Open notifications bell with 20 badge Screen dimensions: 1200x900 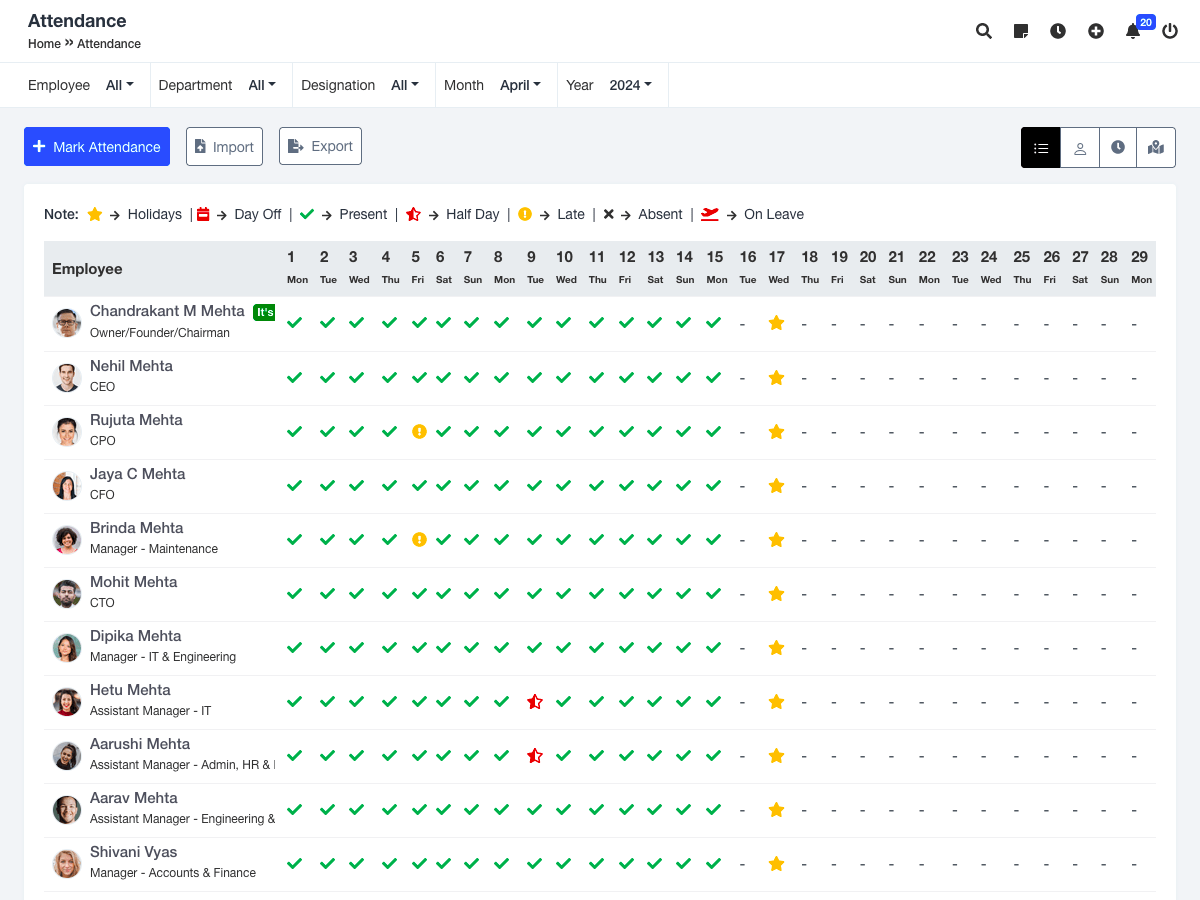1133,31
